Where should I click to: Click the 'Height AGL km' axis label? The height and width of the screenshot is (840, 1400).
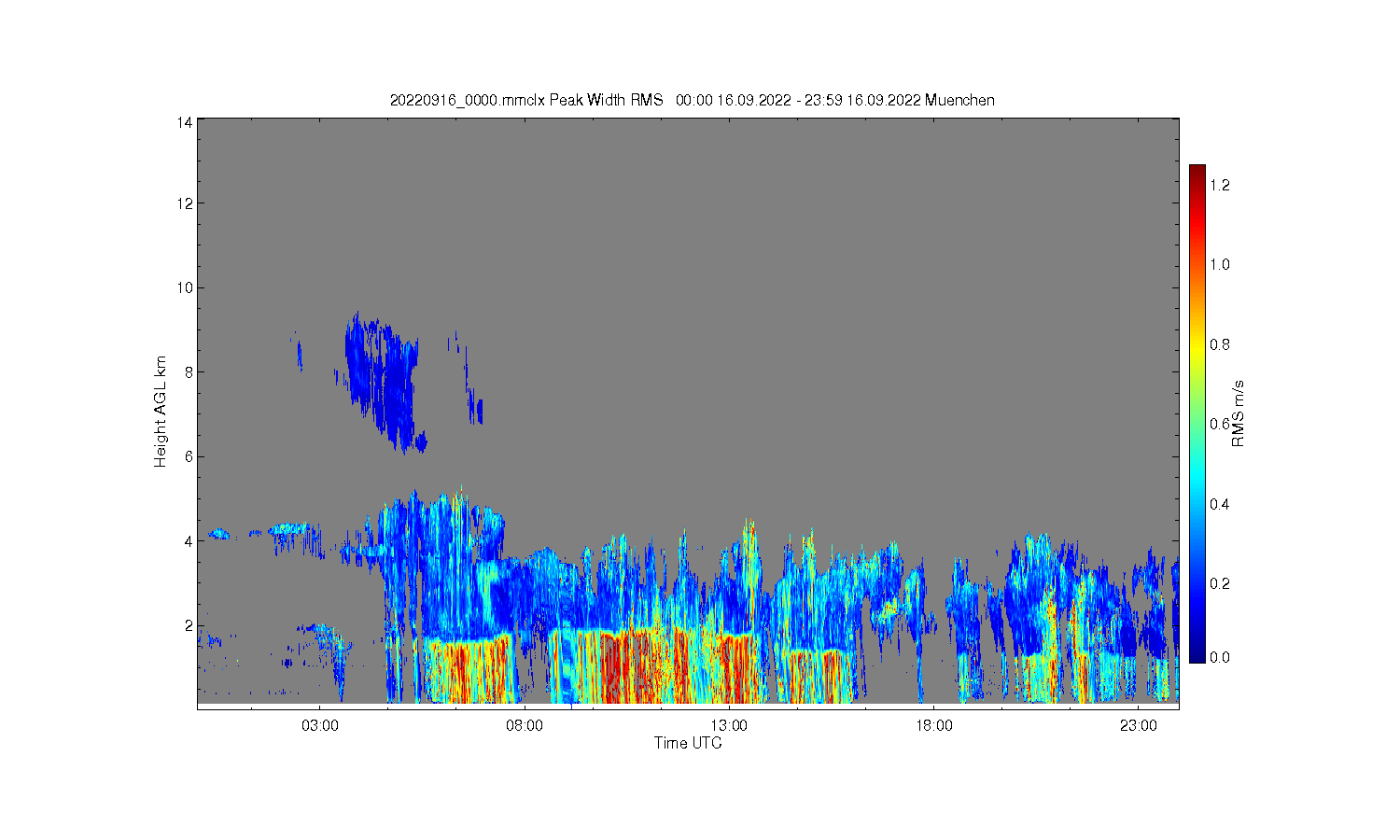[161, 412]
